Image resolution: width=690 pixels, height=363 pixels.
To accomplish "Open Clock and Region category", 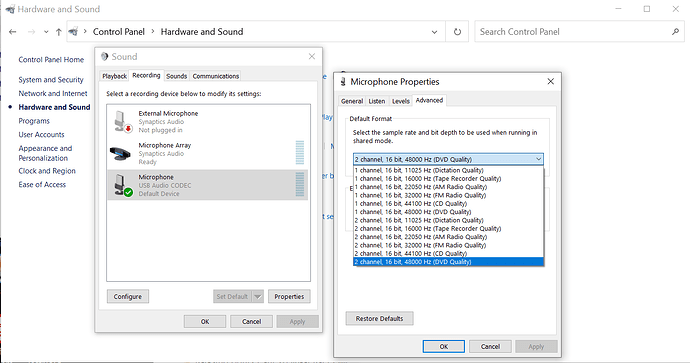I will pos(47,171).
